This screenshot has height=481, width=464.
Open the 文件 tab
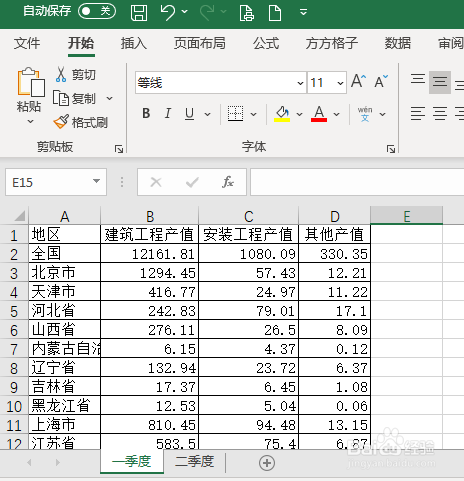tap(27, 44)
